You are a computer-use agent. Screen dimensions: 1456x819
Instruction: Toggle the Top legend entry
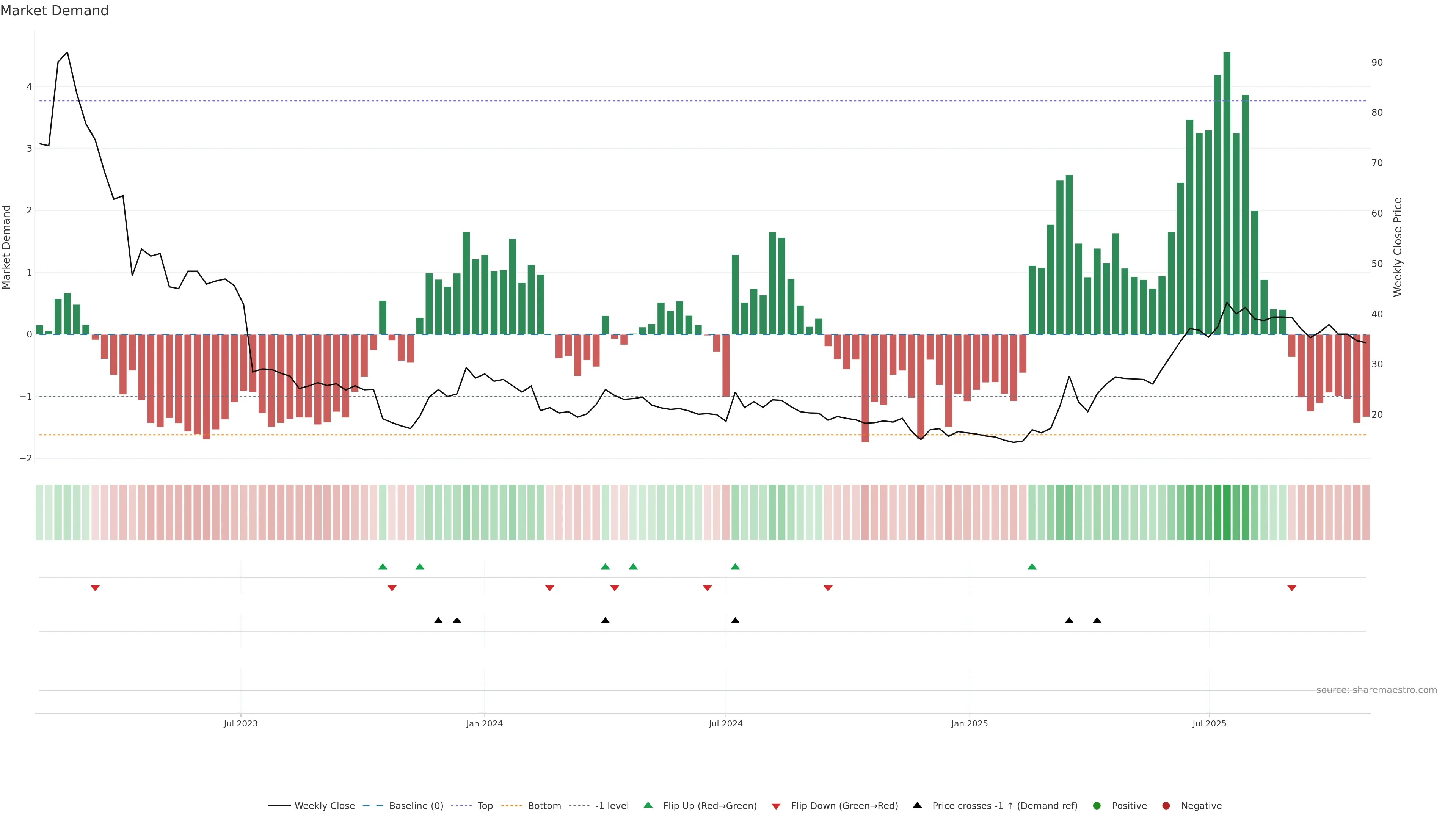485,806
